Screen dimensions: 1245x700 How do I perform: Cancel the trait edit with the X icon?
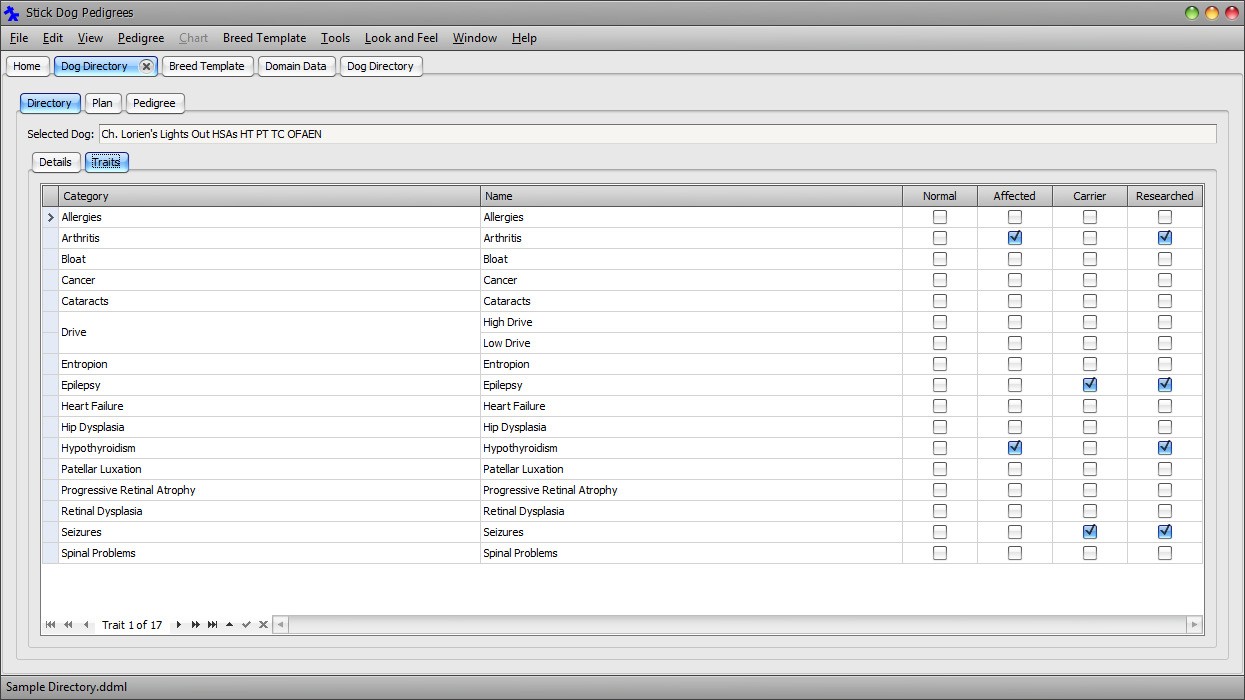263,624
